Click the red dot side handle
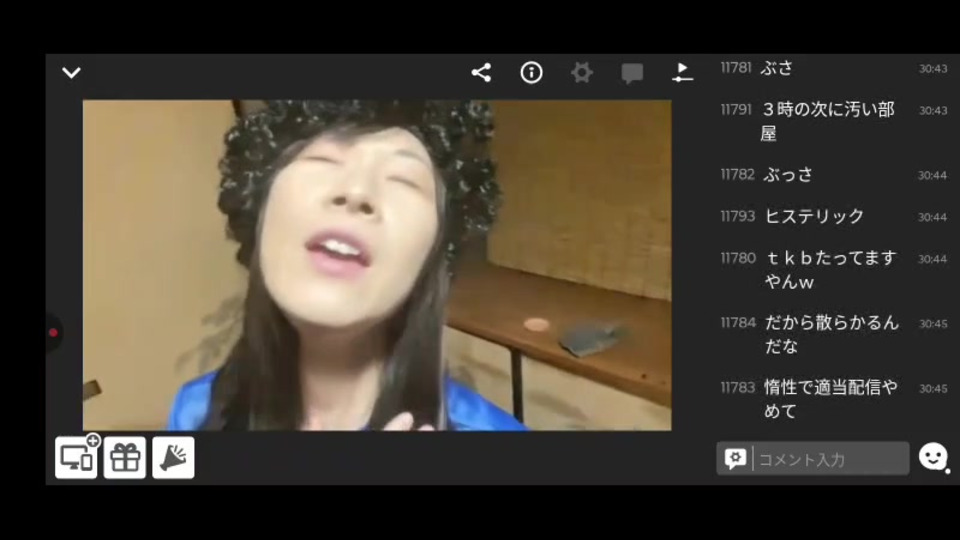The width and height of the screenshot is (960, 540). (x=53, y=332)
